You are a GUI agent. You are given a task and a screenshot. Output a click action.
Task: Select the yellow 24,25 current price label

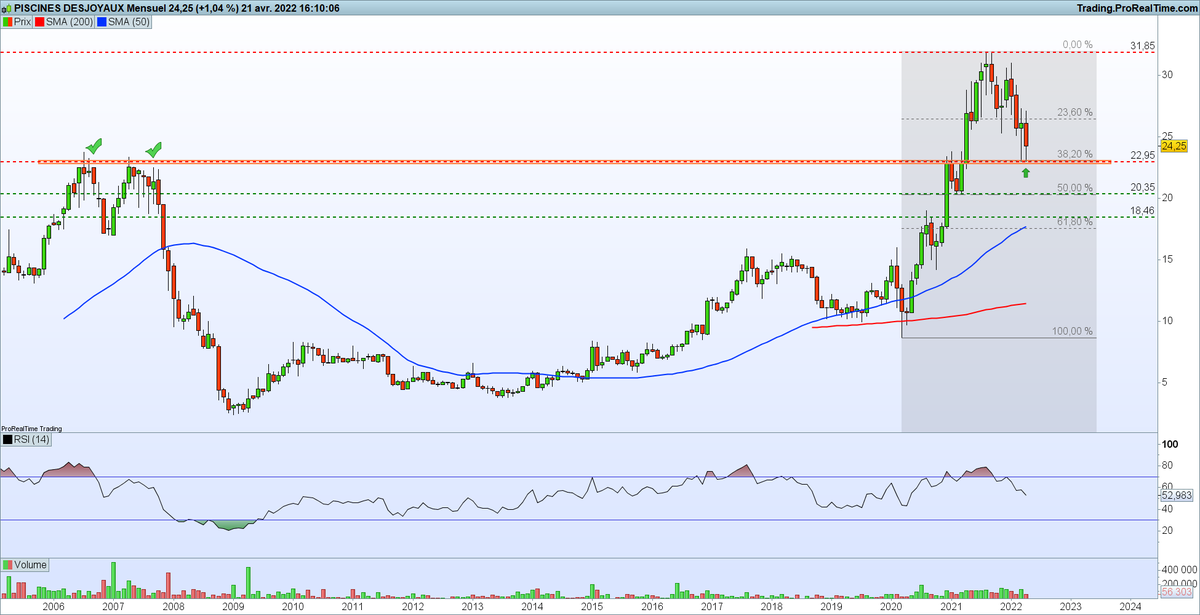pos(1172,146)
